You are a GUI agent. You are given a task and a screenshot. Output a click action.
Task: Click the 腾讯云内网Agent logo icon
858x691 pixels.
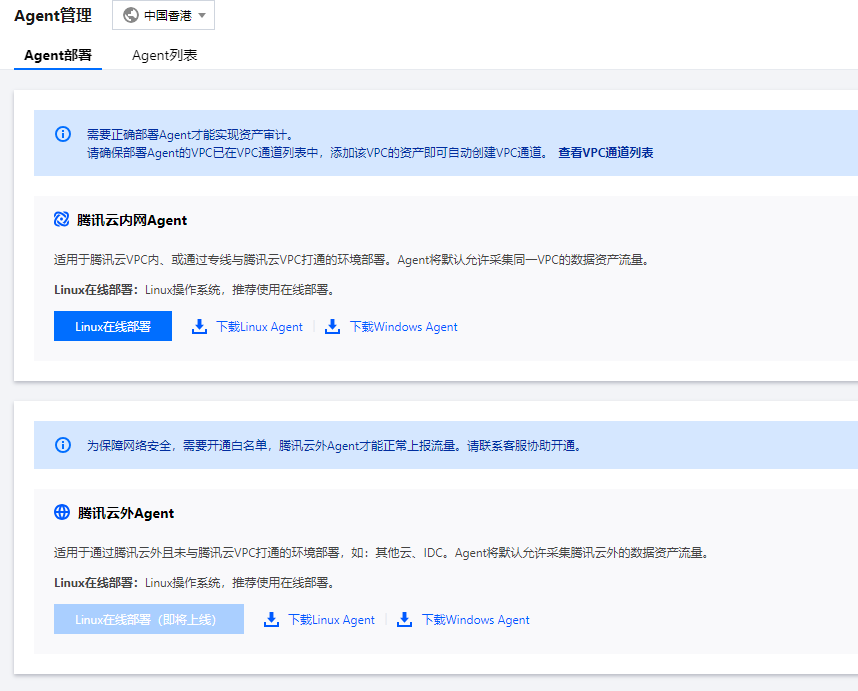click(x=61, y=219)
